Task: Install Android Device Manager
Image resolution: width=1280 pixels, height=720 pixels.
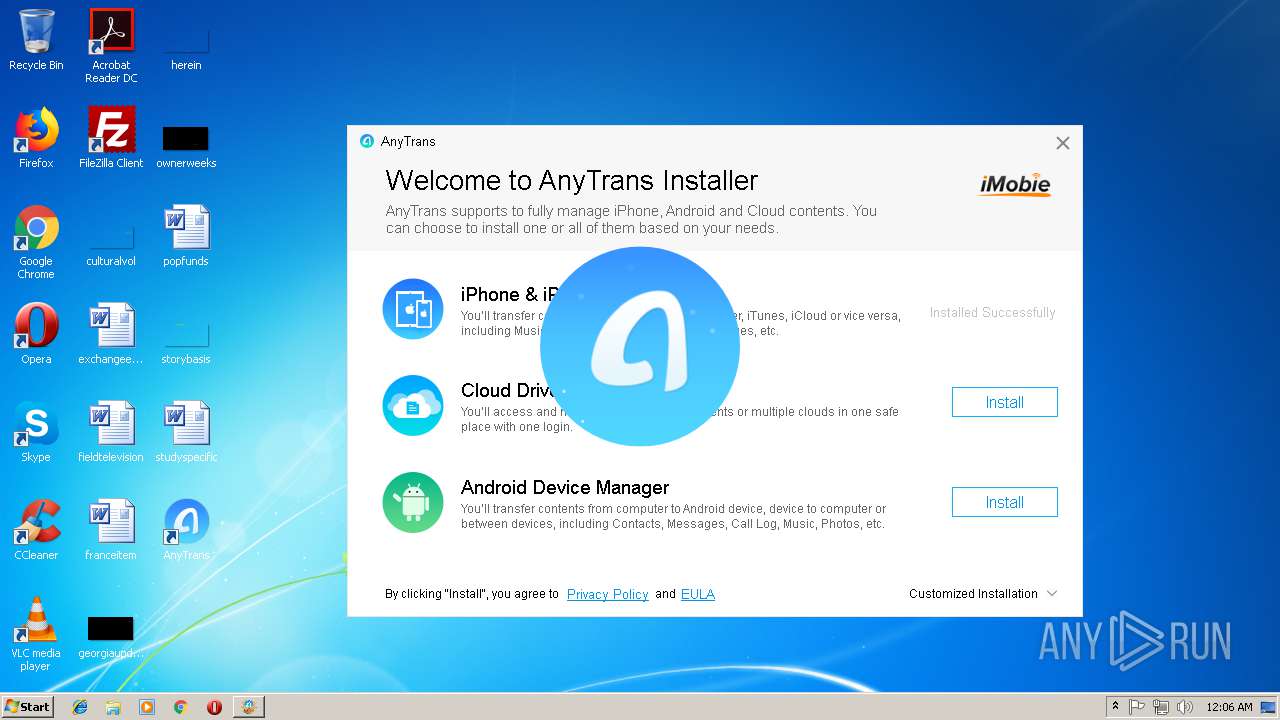Action: [1004, 502]
